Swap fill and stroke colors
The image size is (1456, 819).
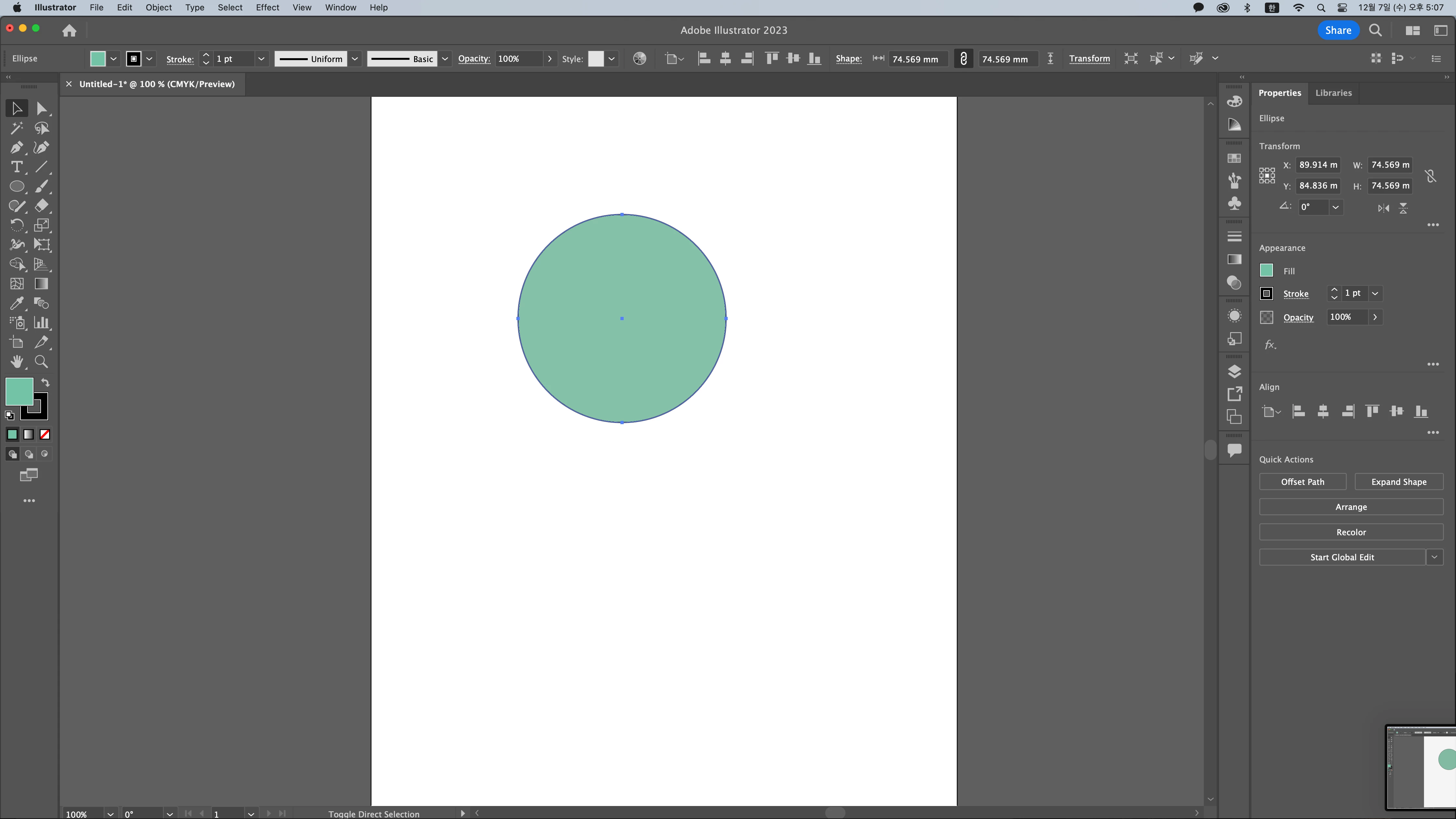pos(45,383)
